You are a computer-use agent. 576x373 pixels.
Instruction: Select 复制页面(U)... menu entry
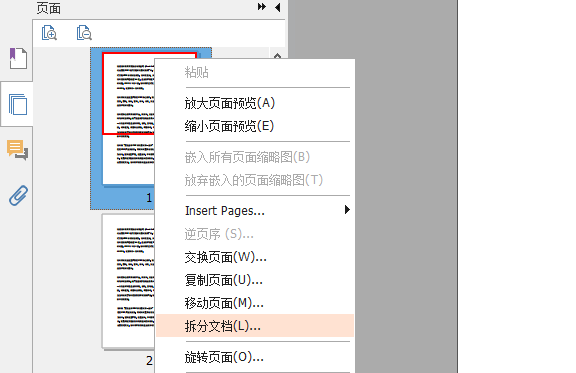click(x=255, y=280)
